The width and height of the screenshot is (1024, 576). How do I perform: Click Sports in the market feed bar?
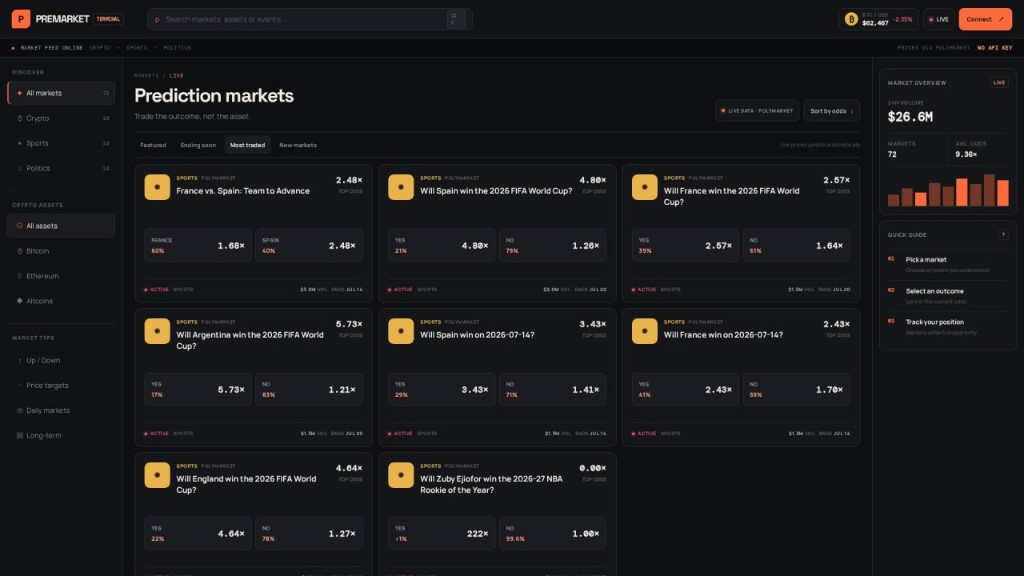pyautogui.click(x=136, y=48)
